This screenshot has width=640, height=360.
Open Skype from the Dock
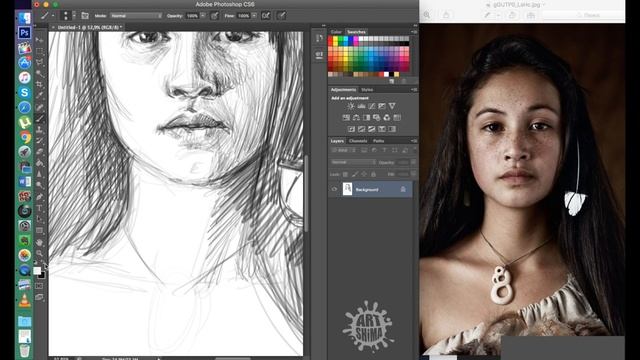[24, 92]
